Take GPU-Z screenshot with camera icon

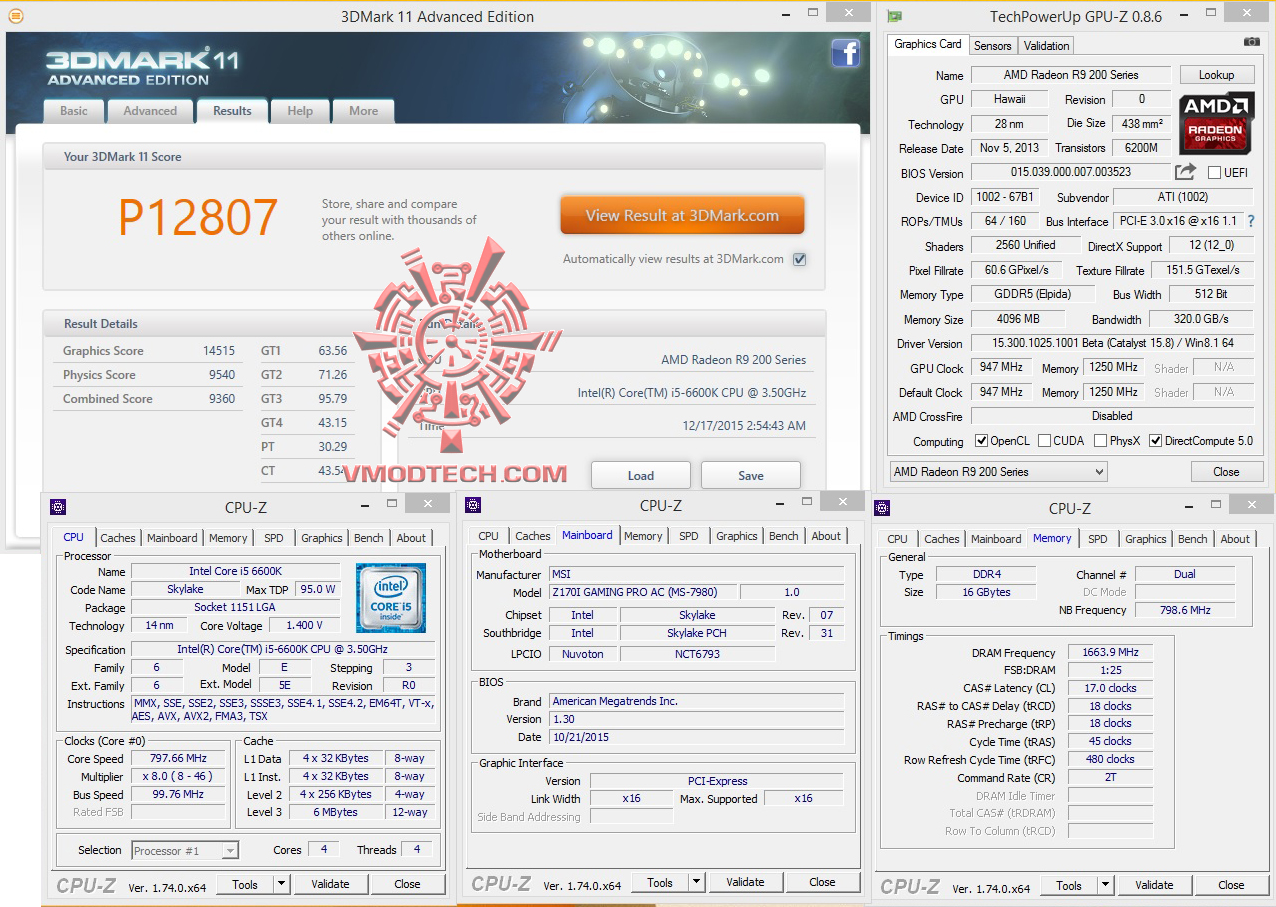pyautogui.click(x=1251, y=42)
